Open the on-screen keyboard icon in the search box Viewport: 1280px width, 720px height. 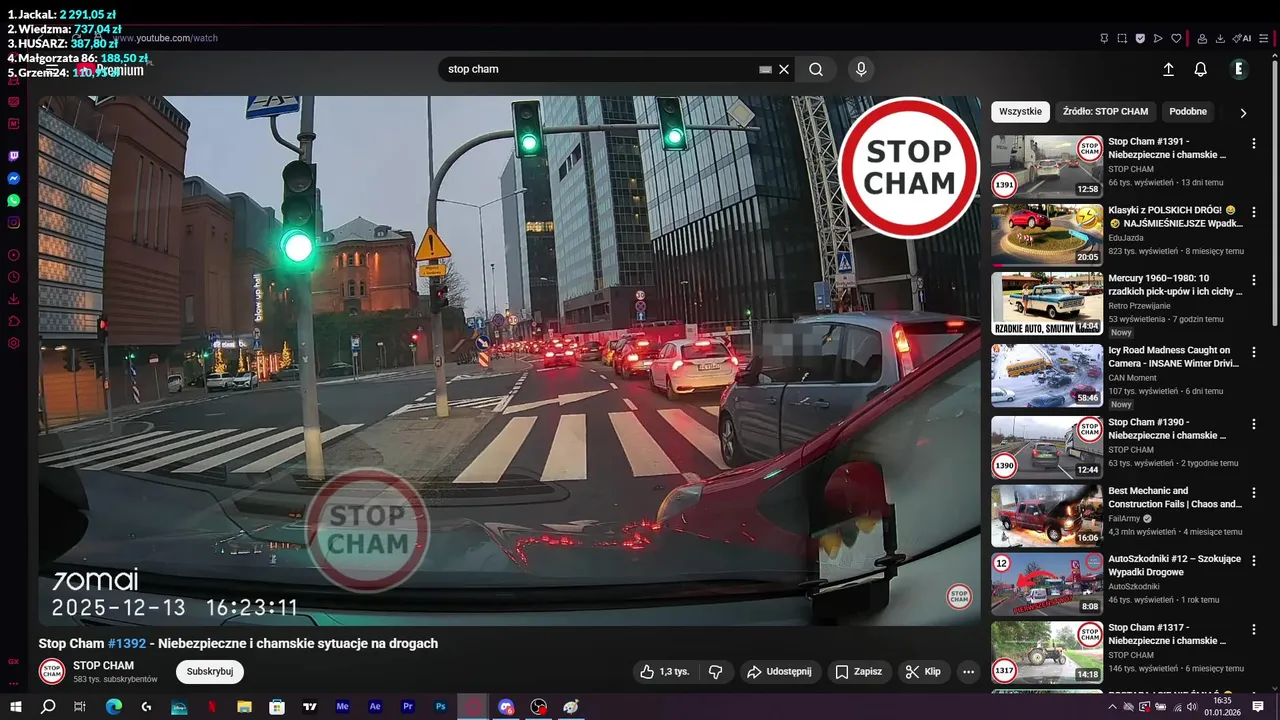tap(765, 69)
